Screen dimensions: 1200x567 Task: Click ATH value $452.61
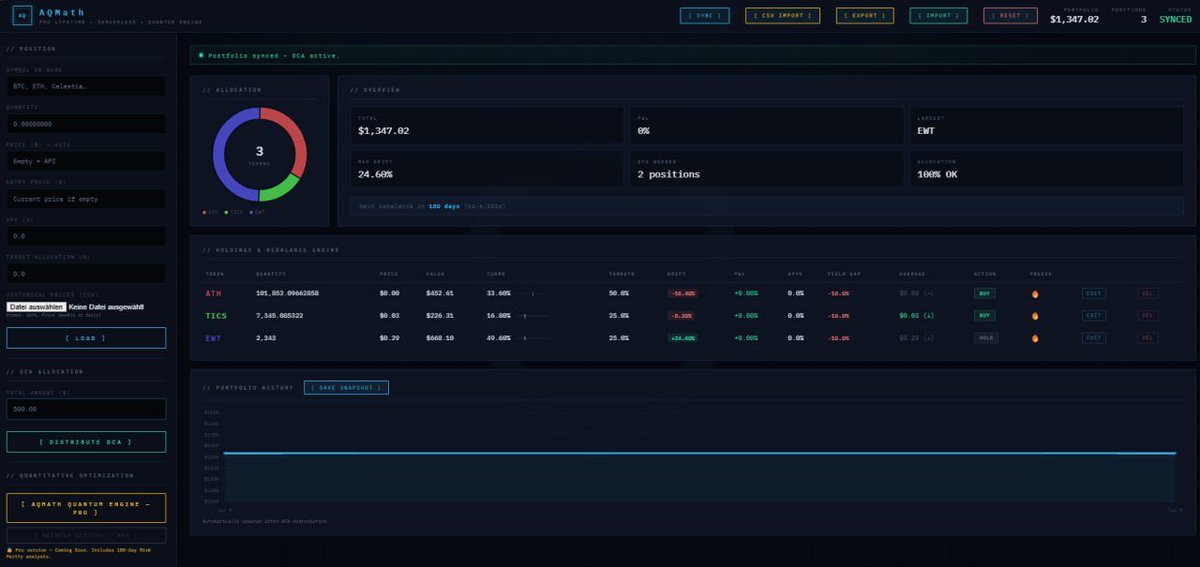pyautogui.click(x=440, y=294)
